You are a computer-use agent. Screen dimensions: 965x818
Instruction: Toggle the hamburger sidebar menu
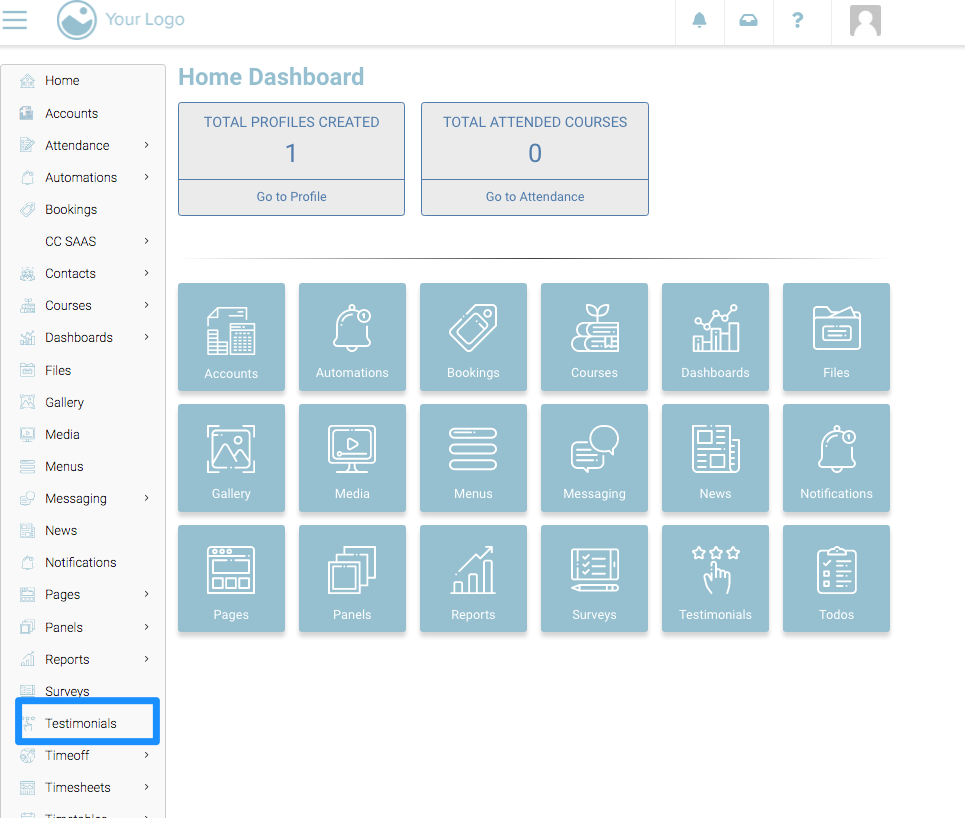click(x=15, y=20)
